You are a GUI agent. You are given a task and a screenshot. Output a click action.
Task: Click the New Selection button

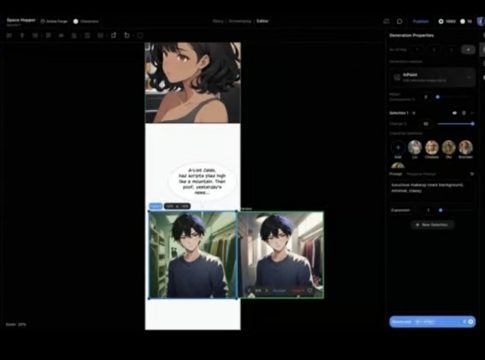coord(432,225)
